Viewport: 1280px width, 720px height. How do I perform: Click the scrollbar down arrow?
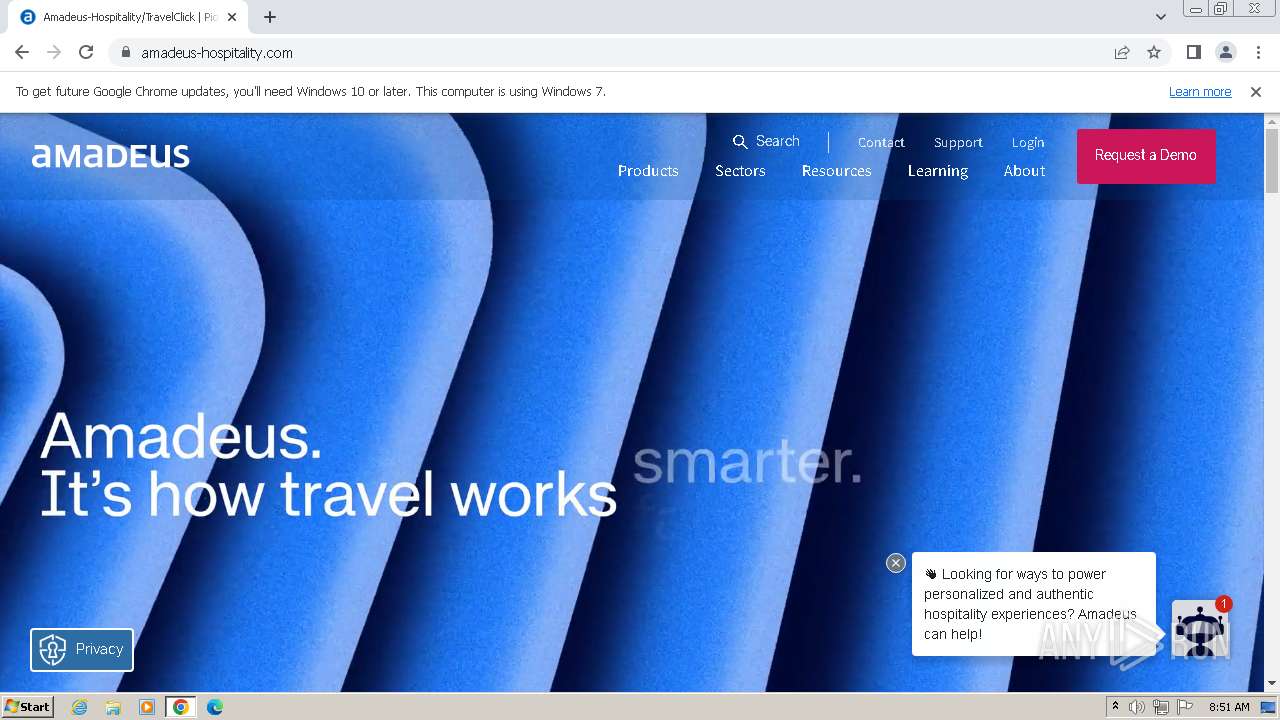click(1272, 683)
